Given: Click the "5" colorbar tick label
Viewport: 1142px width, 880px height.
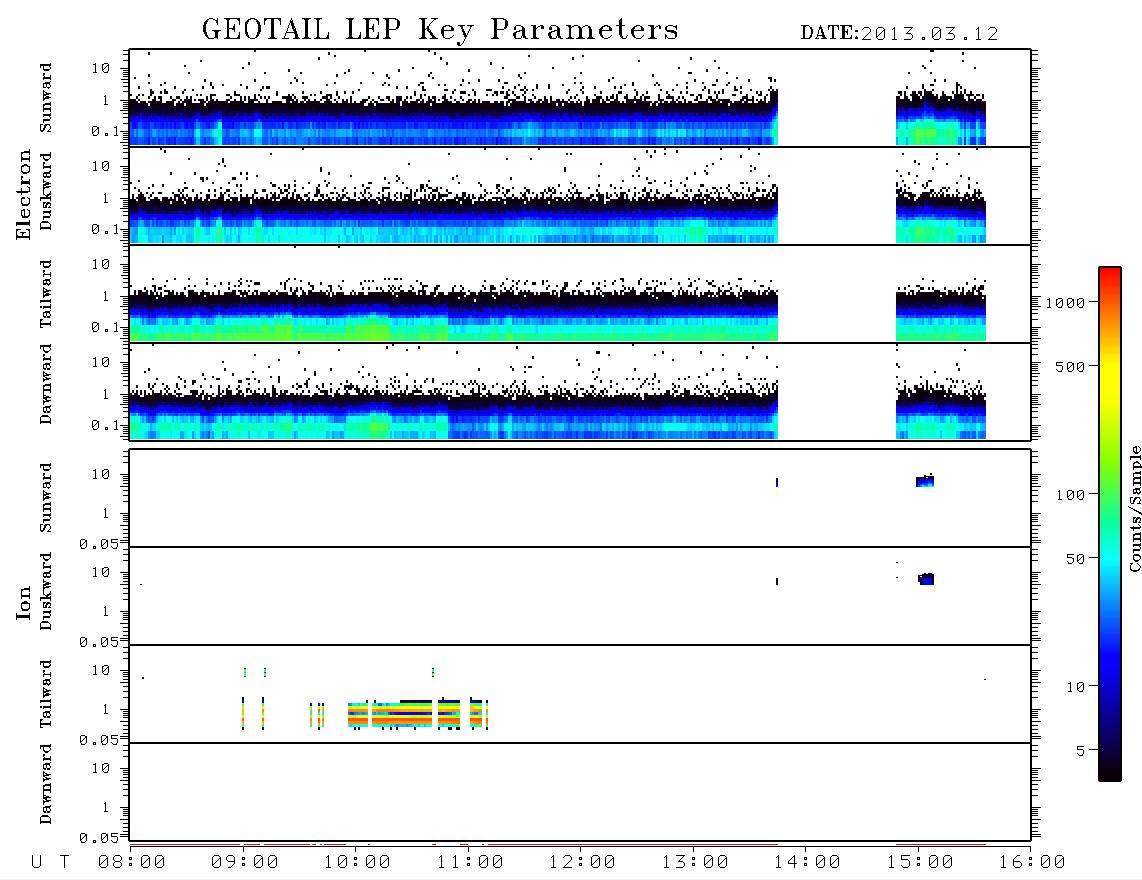Looking at the screenshot, I should (x=1081, y=751).
